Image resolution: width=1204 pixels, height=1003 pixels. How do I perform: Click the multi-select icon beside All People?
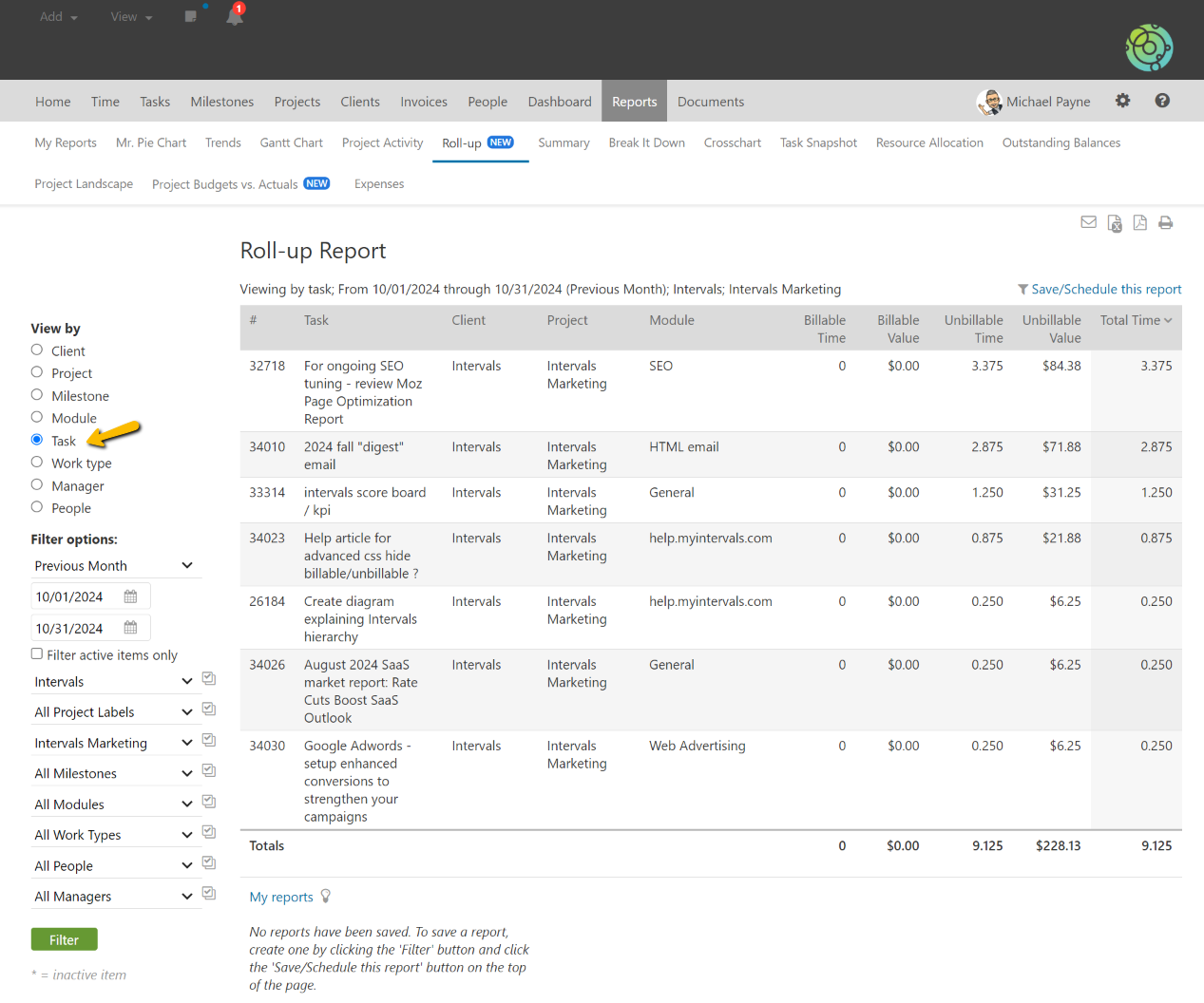pyautogui.click(x=209, y=863)
